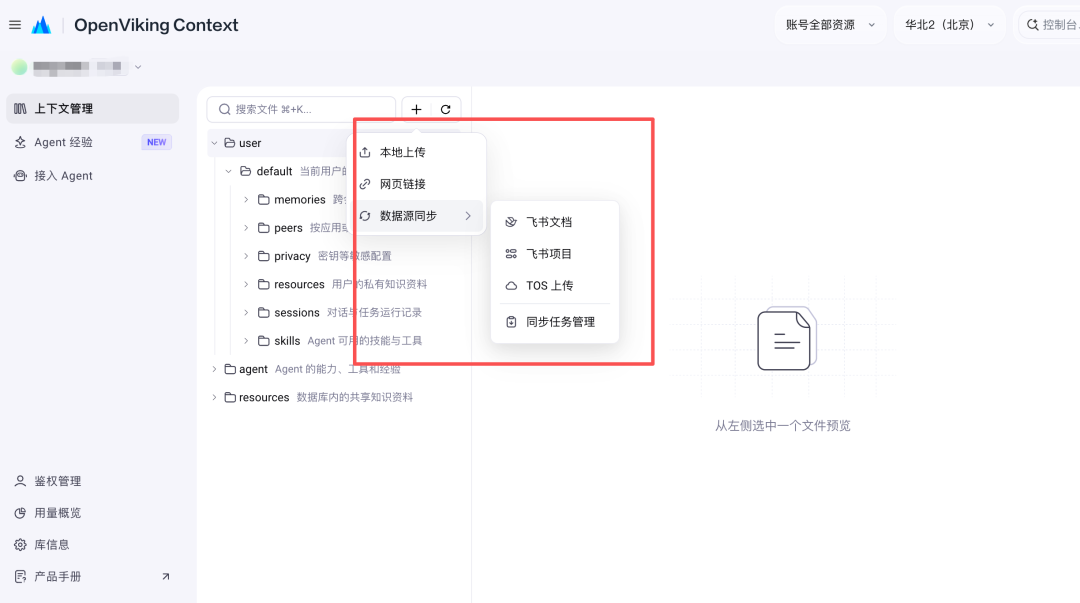
Task: Open the 账号全部资源 dropdown
Action: [830, 25]
